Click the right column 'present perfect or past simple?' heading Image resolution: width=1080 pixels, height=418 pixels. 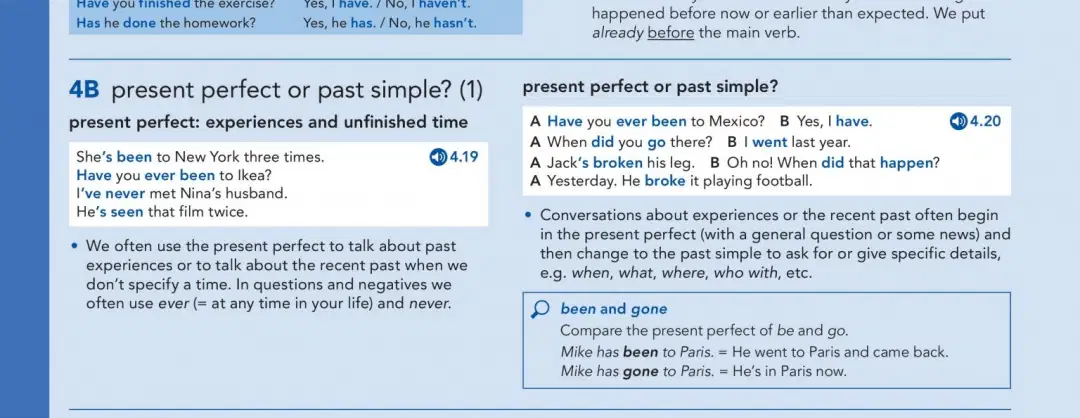650,87
